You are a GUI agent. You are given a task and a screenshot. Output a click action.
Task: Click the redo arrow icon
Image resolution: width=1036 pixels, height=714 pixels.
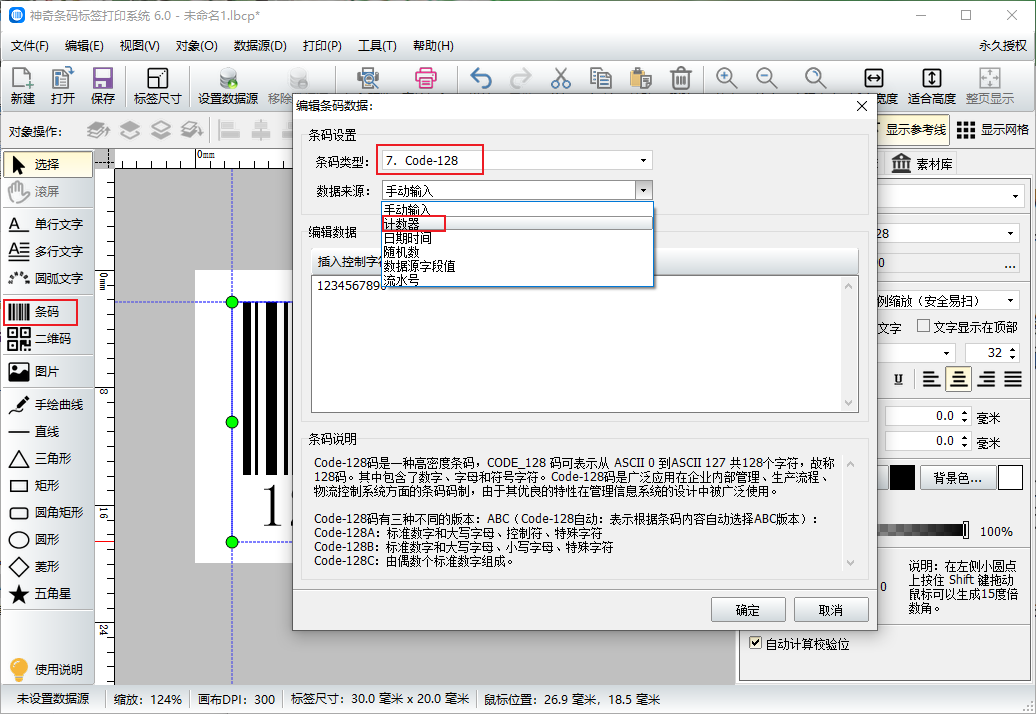[x=521, y=79]
